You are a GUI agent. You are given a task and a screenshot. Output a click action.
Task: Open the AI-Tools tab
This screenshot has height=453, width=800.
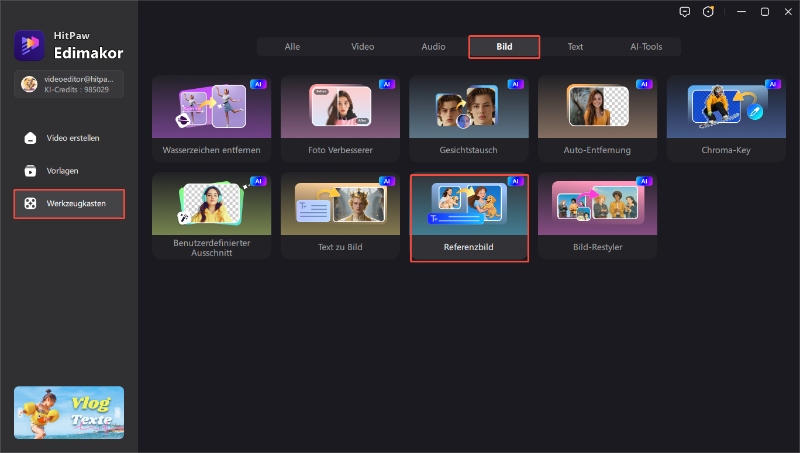point(645,47)
